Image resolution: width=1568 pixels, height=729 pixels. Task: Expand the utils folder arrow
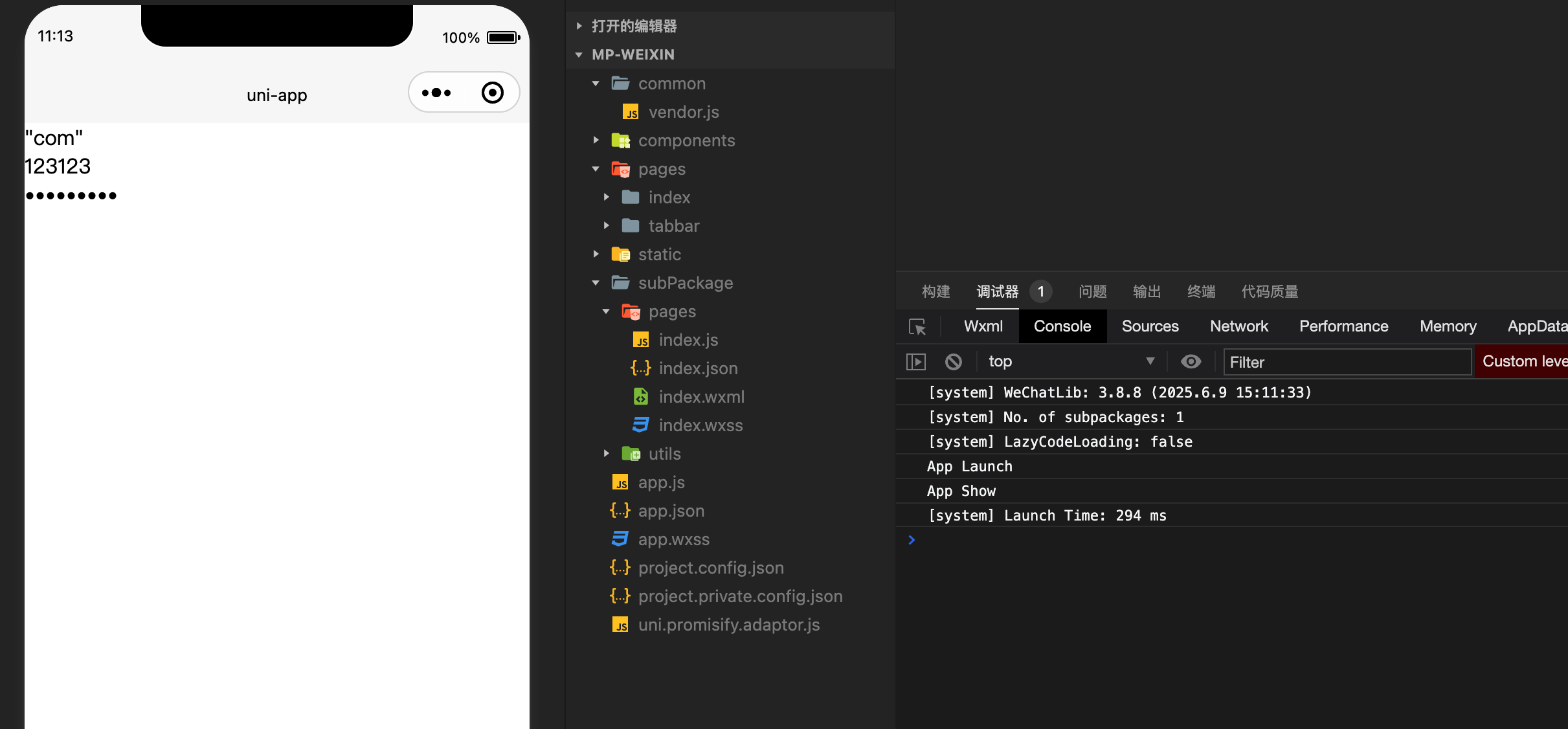pyautogui.click(x=606, y=454)
